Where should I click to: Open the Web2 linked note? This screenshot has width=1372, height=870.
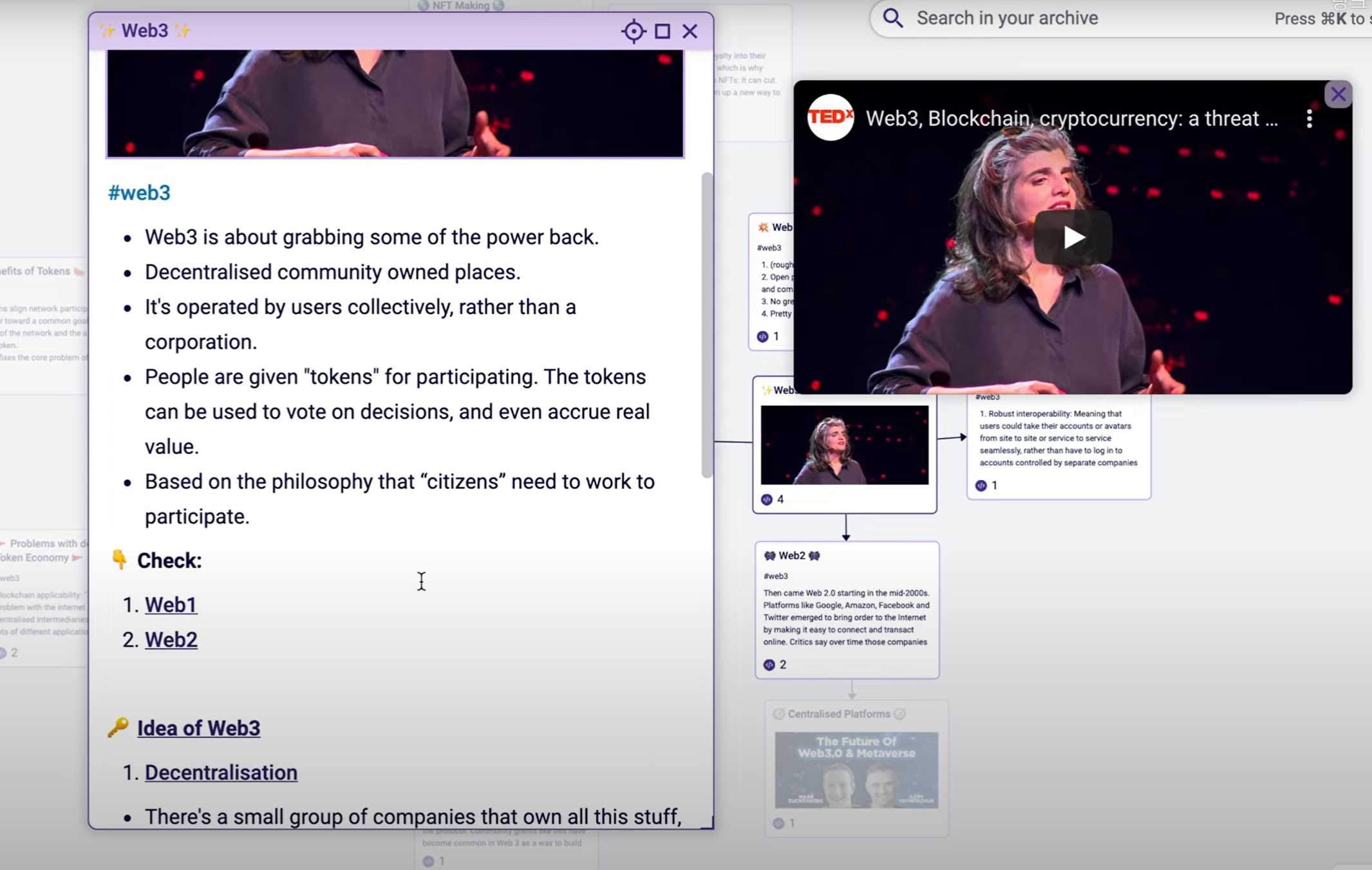point(171,640)
